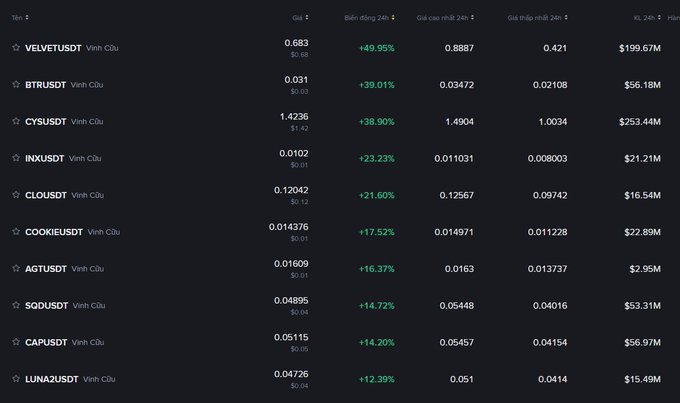Image resolution: width=680 pixels, height=403 pixels.
Task: Star the INXUSDT pair
Action: 16,158
